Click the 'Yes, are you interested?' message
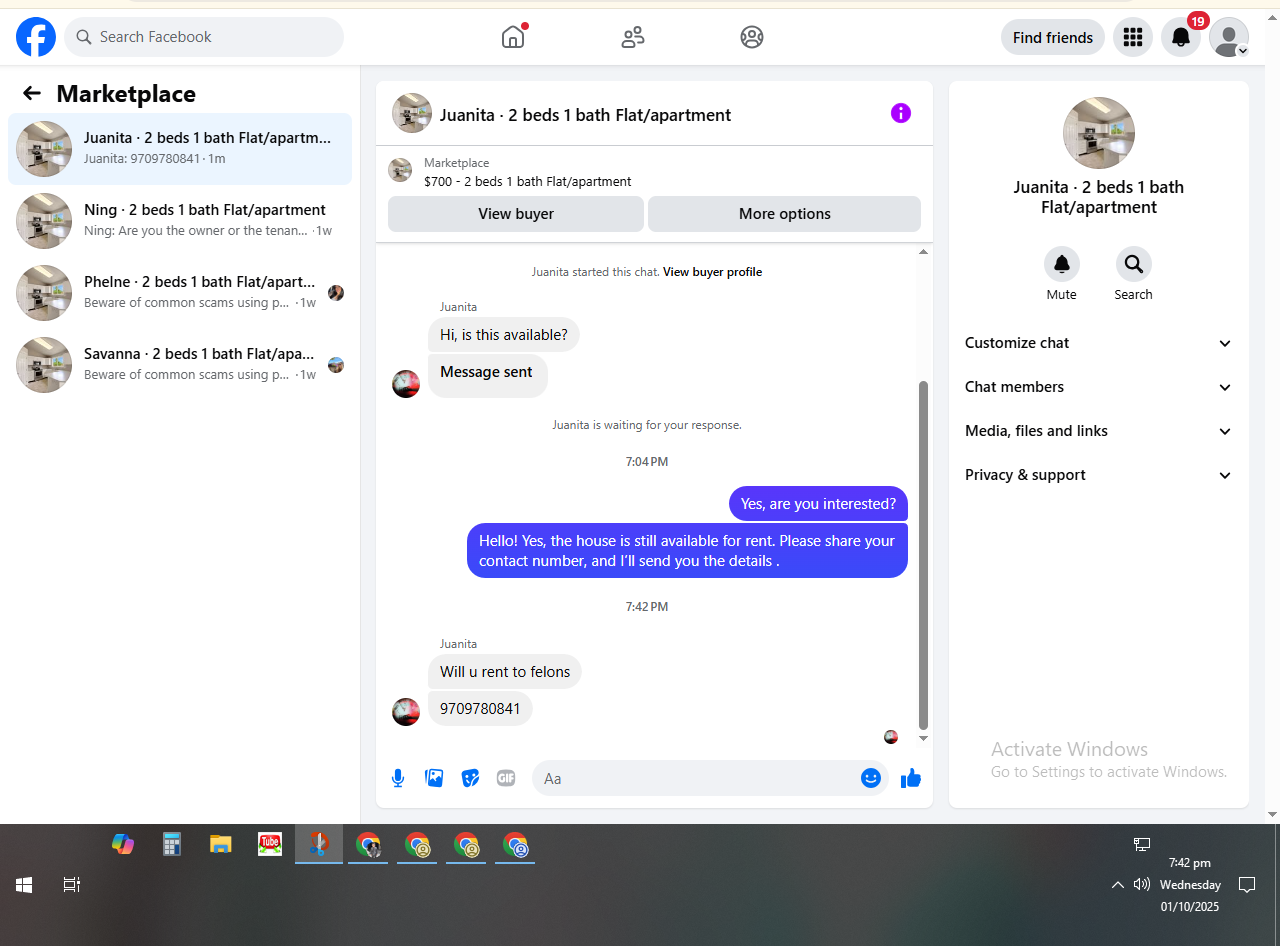Viewport: 1280px width, 946px height. click(818, 504)
